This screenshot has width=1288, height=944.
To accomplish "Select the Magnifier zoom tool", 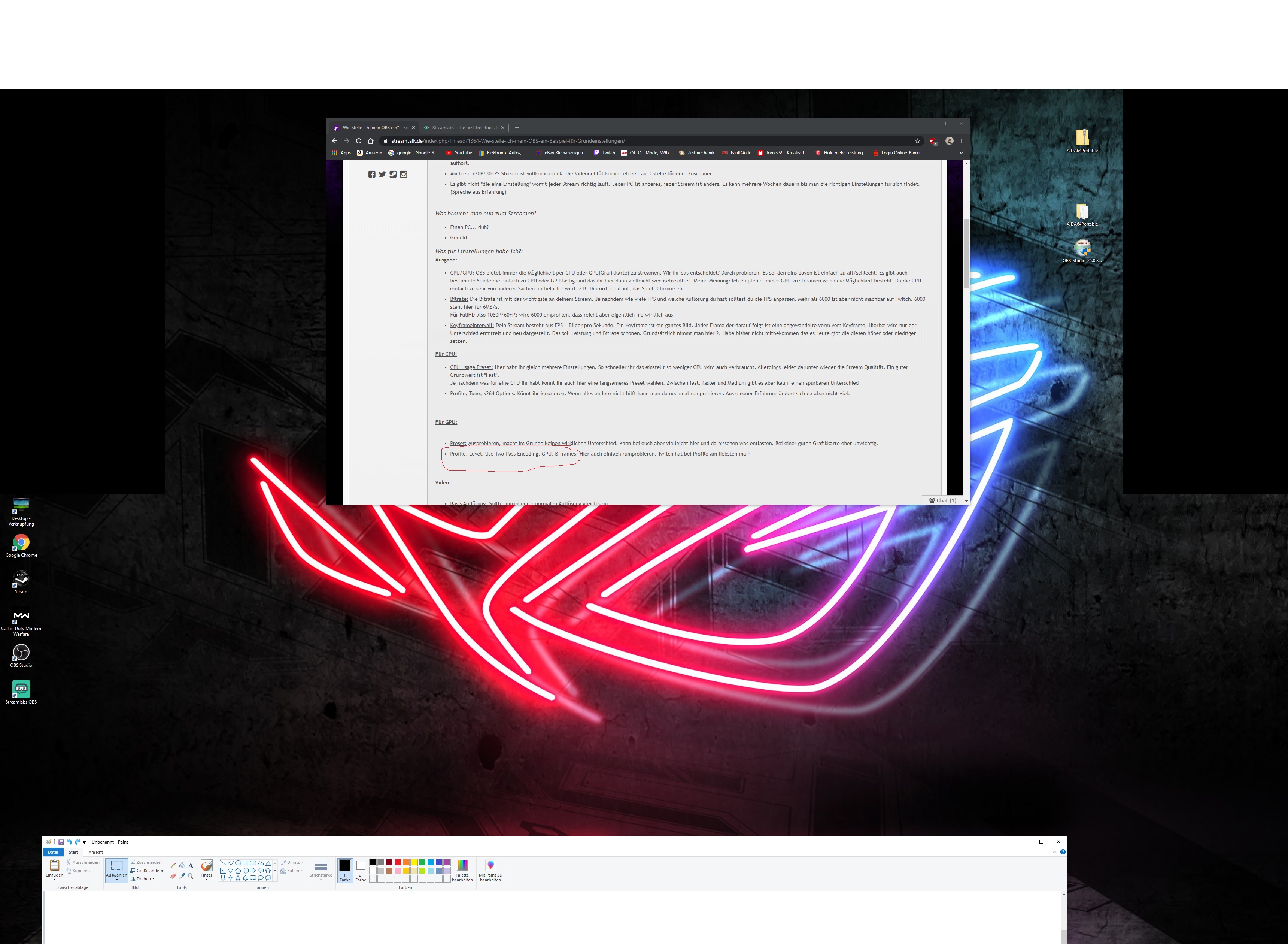I will tap(191, 876).
